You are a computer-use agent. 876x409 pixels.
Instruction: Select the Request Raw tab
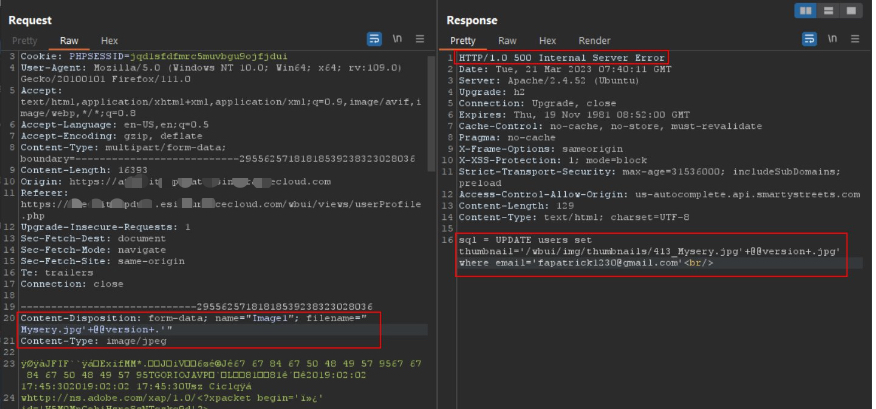[x=69, y=41]
